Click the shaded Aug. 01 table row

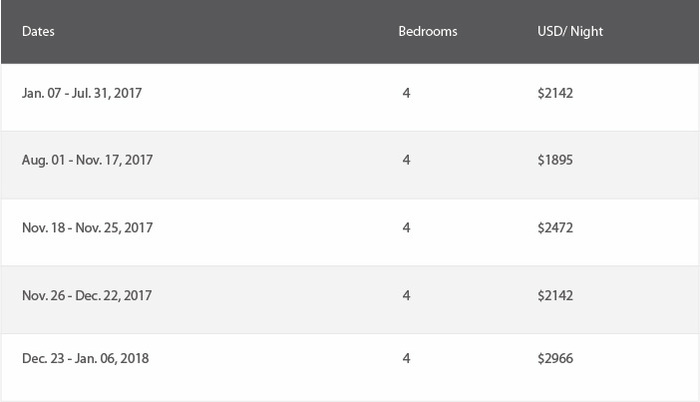[x=350, y=165]
